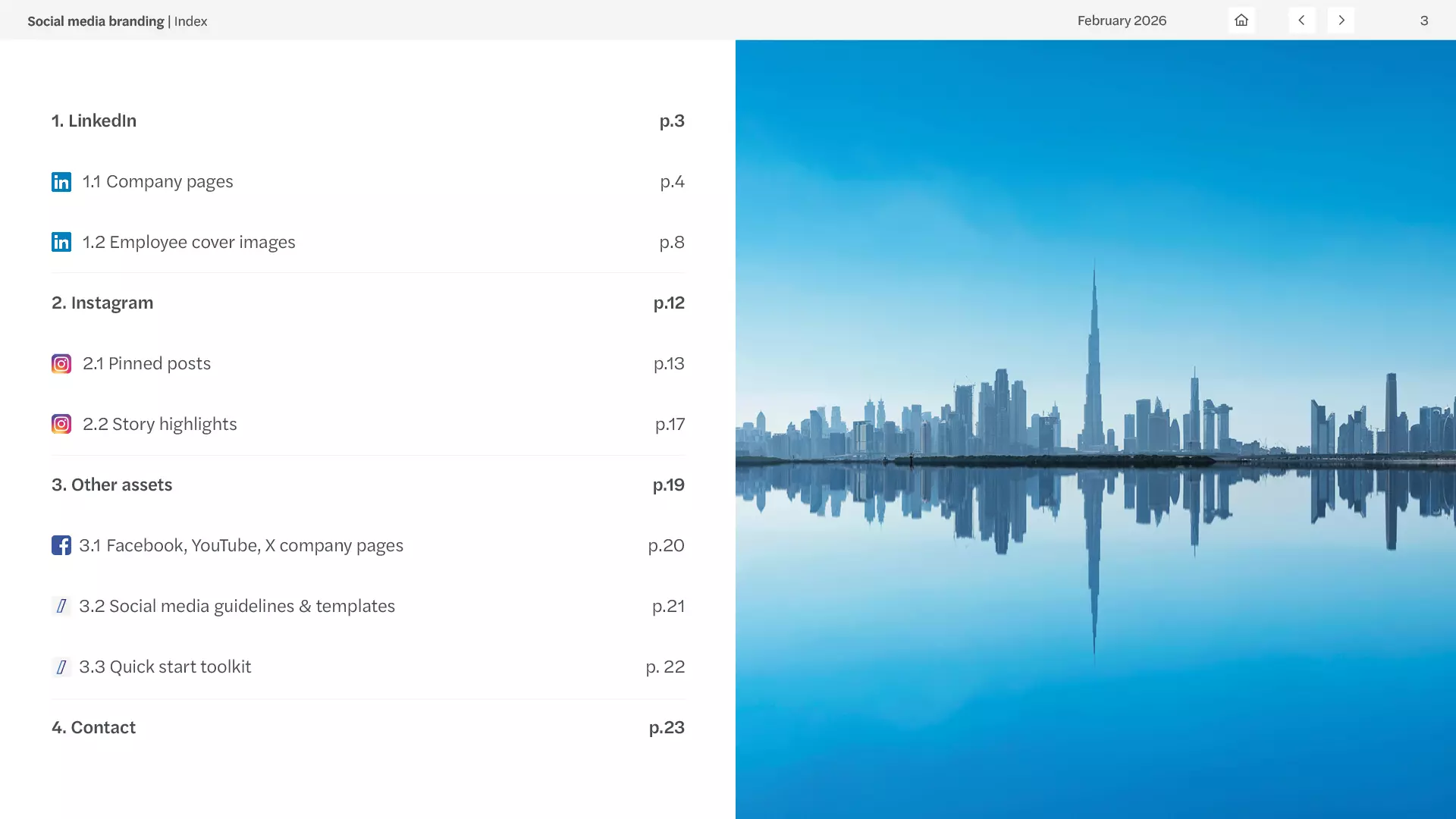Go to previous page with left chevron
This screenshot has width=1456, height=819.
click(1301, 20)
